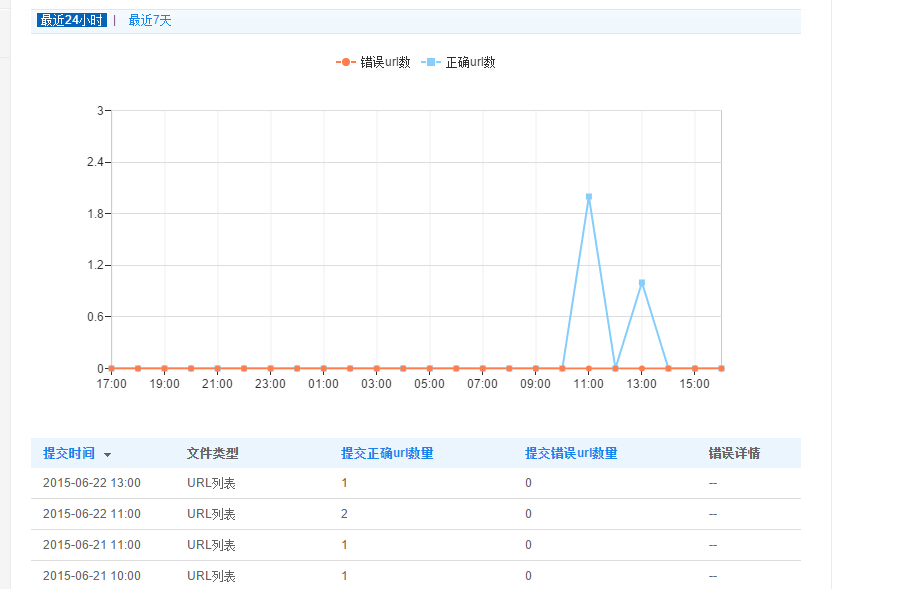Click orange data point at 17:00
Screen dimensions: 897x589
tap(112, 368)
